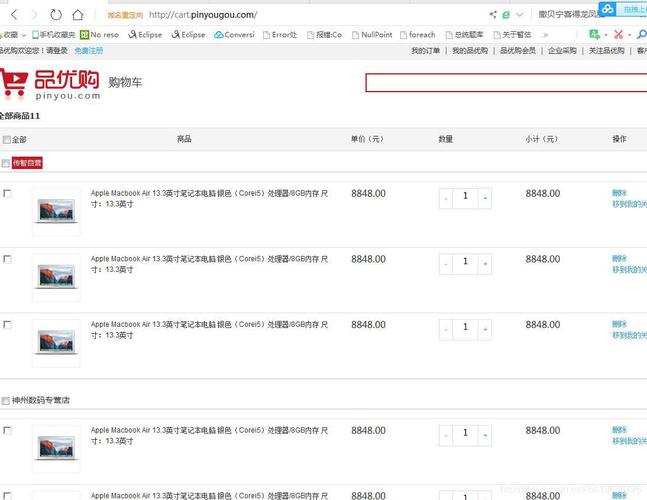
Task: Expand the more bookmarks chevron
Action: [x=545, y=35]
